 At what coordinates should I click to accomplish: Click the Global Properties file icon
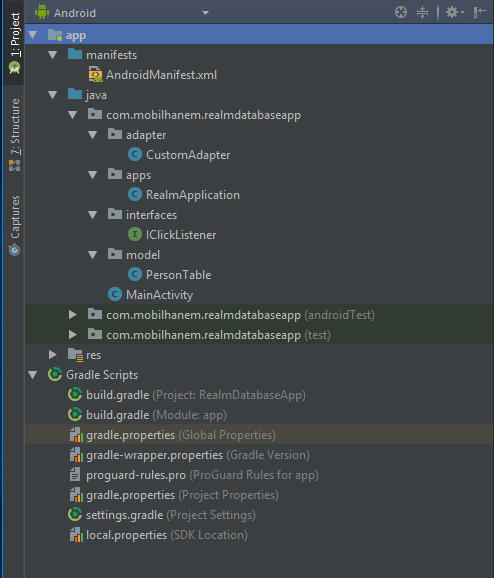tap(76, 435)
